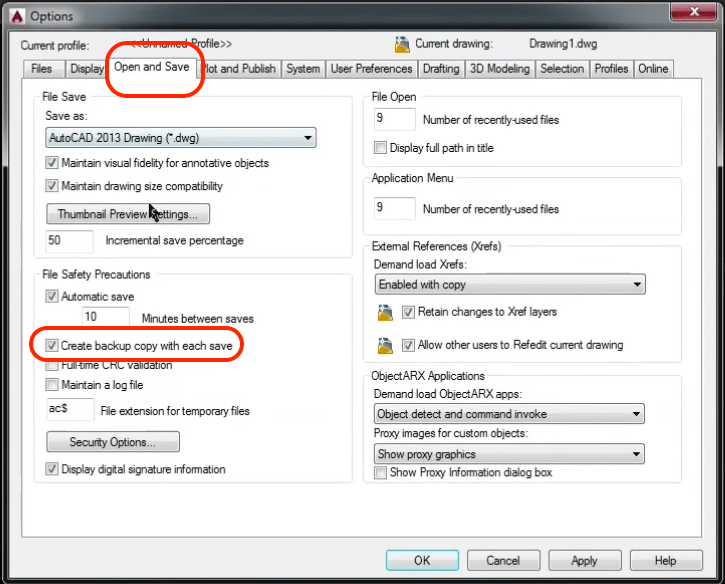
Task: Click the drawing icon next to Allow other users to Refedit
Action: (384, 346)
